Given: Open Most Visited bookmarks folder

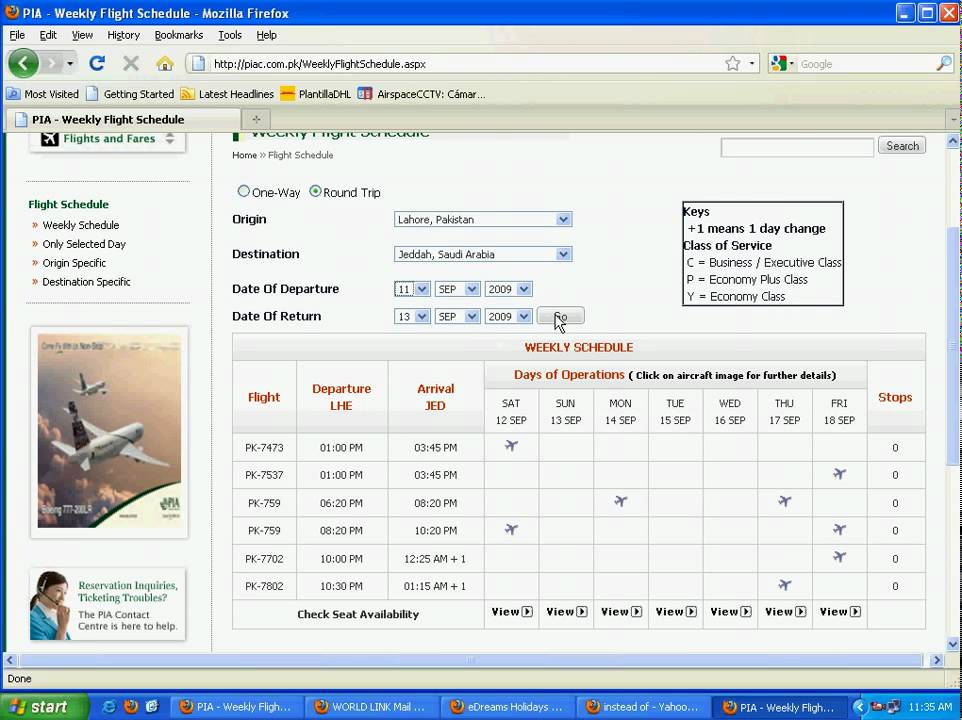Looking at the screenshot, I should (x=43, y=94).
